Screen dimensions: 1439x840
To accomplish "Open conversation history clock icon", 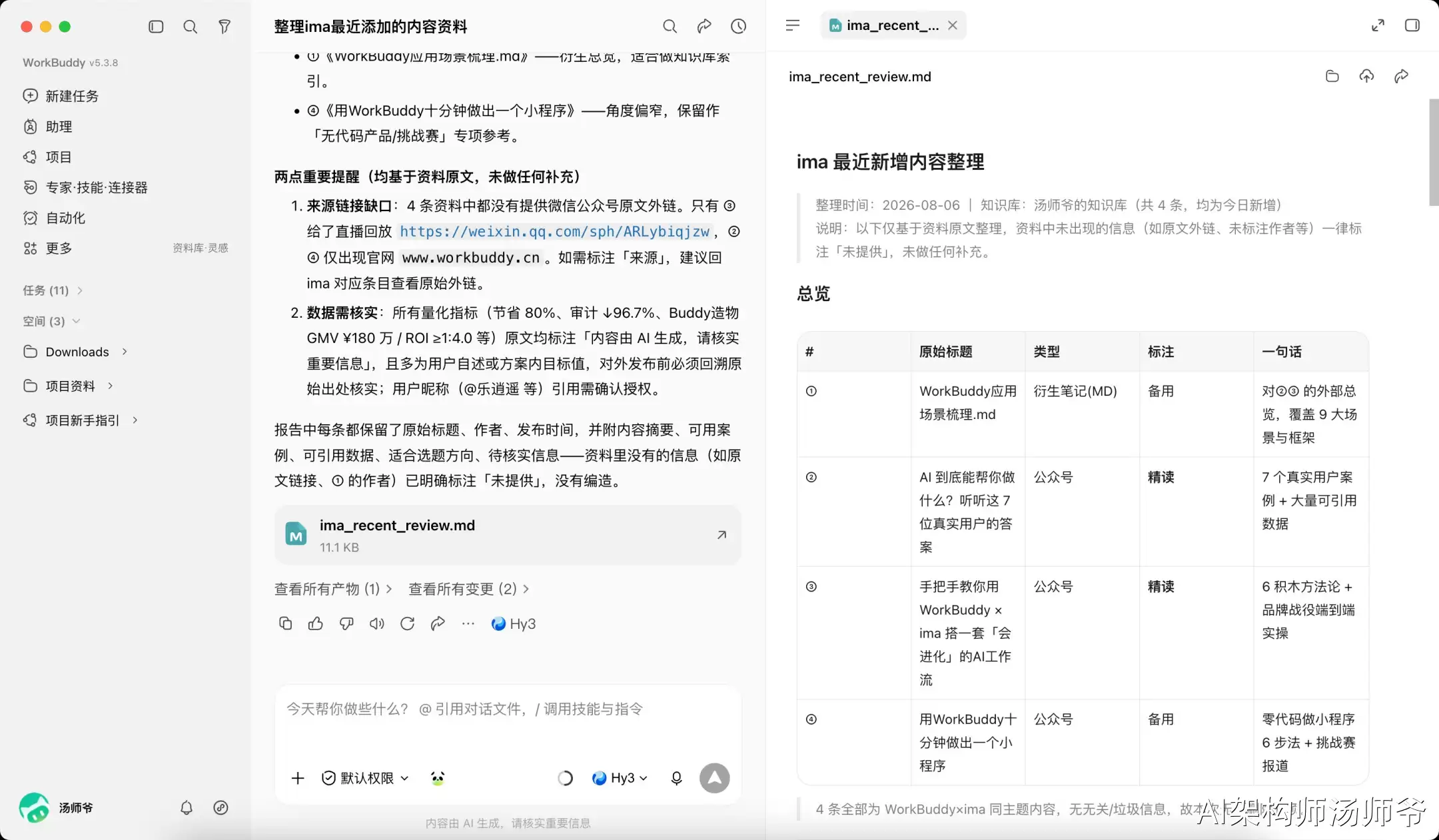I will (738, 26).
